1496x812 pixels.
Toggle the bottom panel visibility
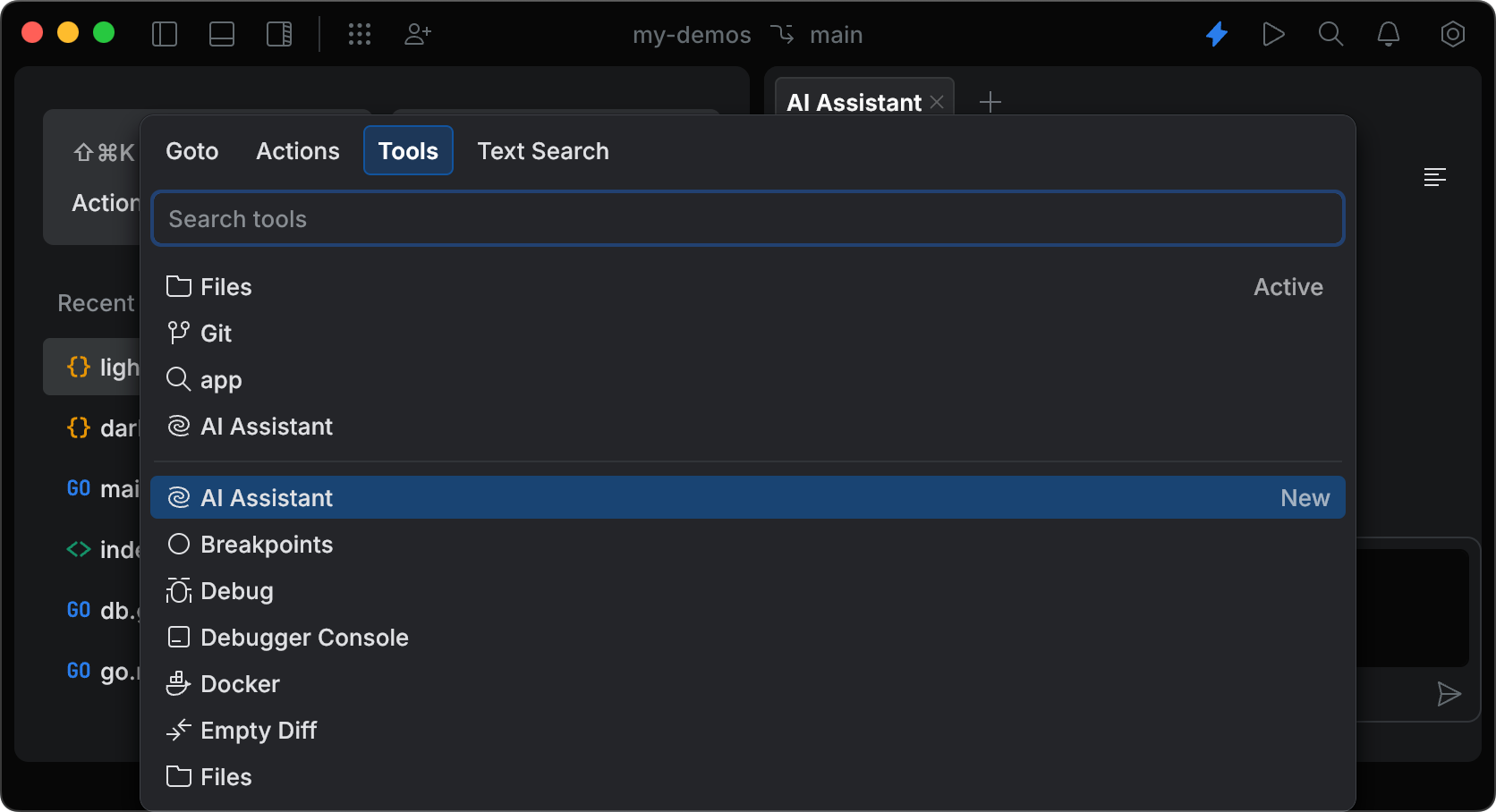[221, 34]
